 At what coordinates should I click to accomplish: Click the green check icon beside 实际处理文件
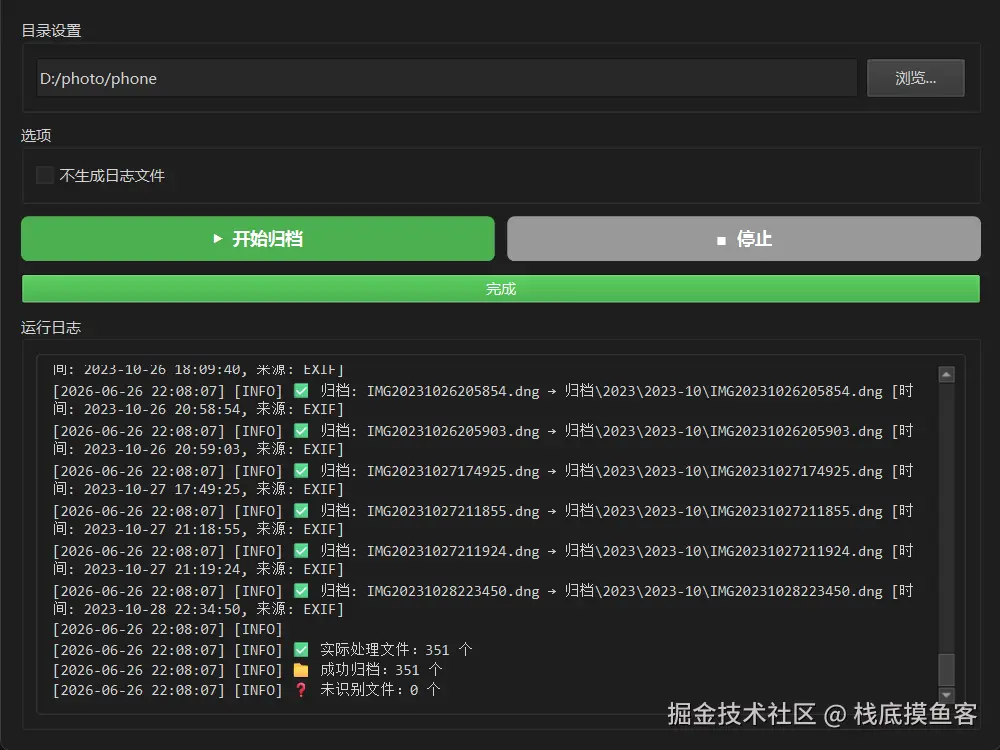click(x=301, y=650)
